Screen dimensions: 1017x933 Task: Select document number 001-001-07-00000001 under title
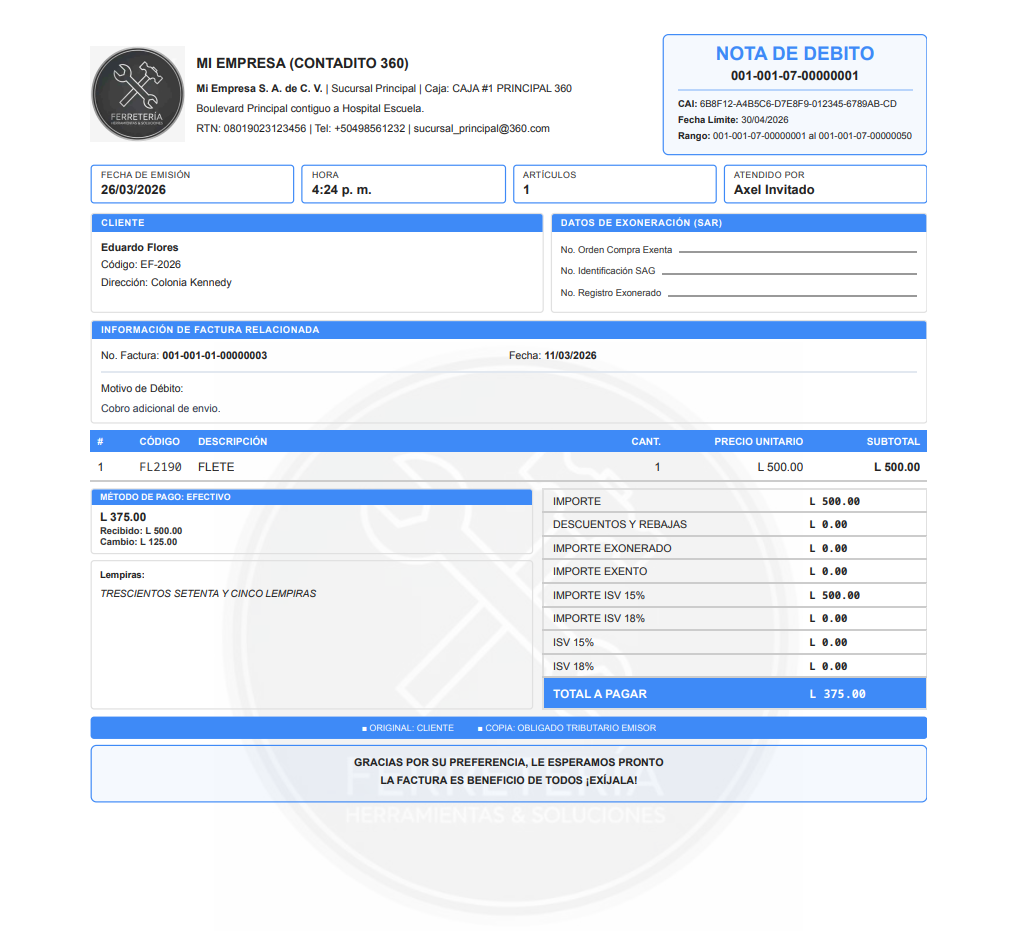pos(795,76)
